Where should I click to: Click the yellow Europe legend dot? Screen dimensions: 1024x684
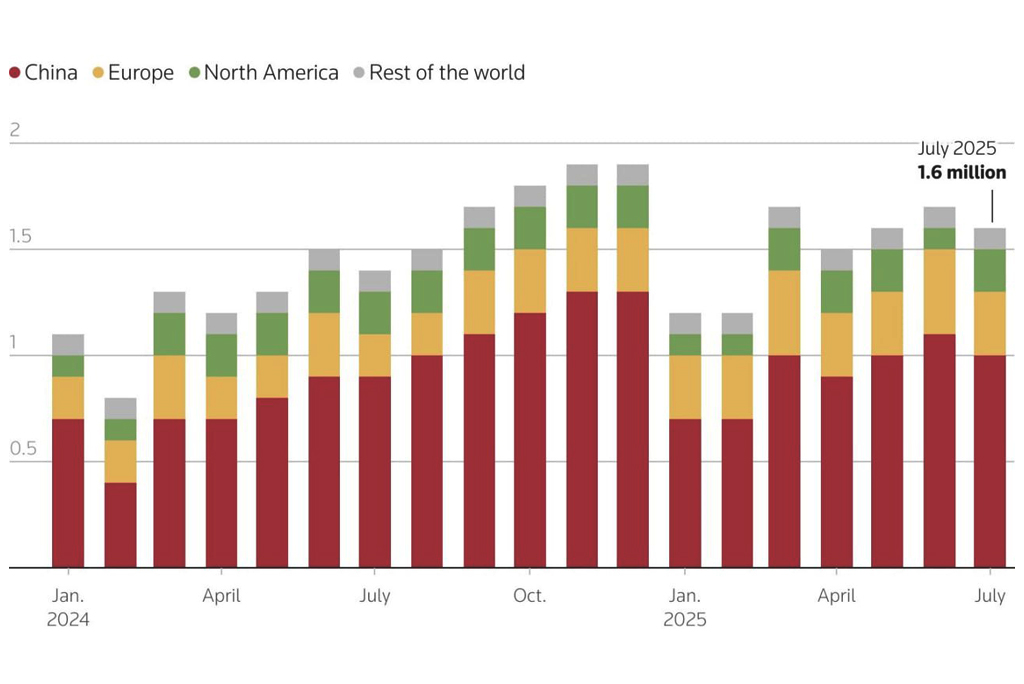click(98, 73)
